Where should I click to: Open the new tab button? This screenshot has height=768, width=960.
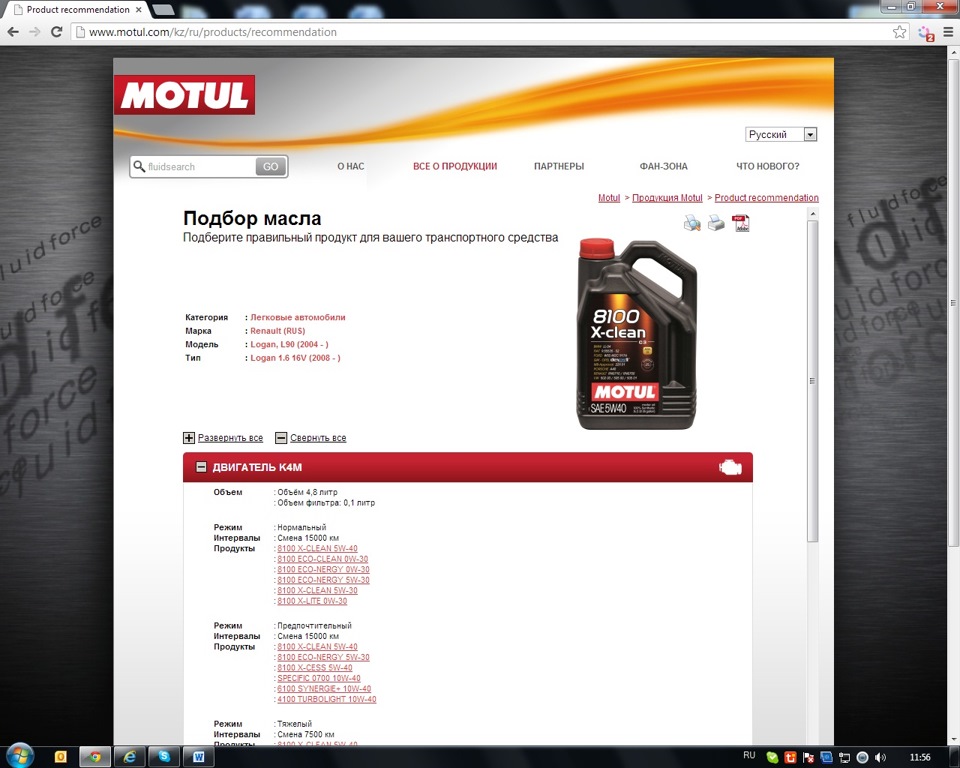tap(162, 10)
